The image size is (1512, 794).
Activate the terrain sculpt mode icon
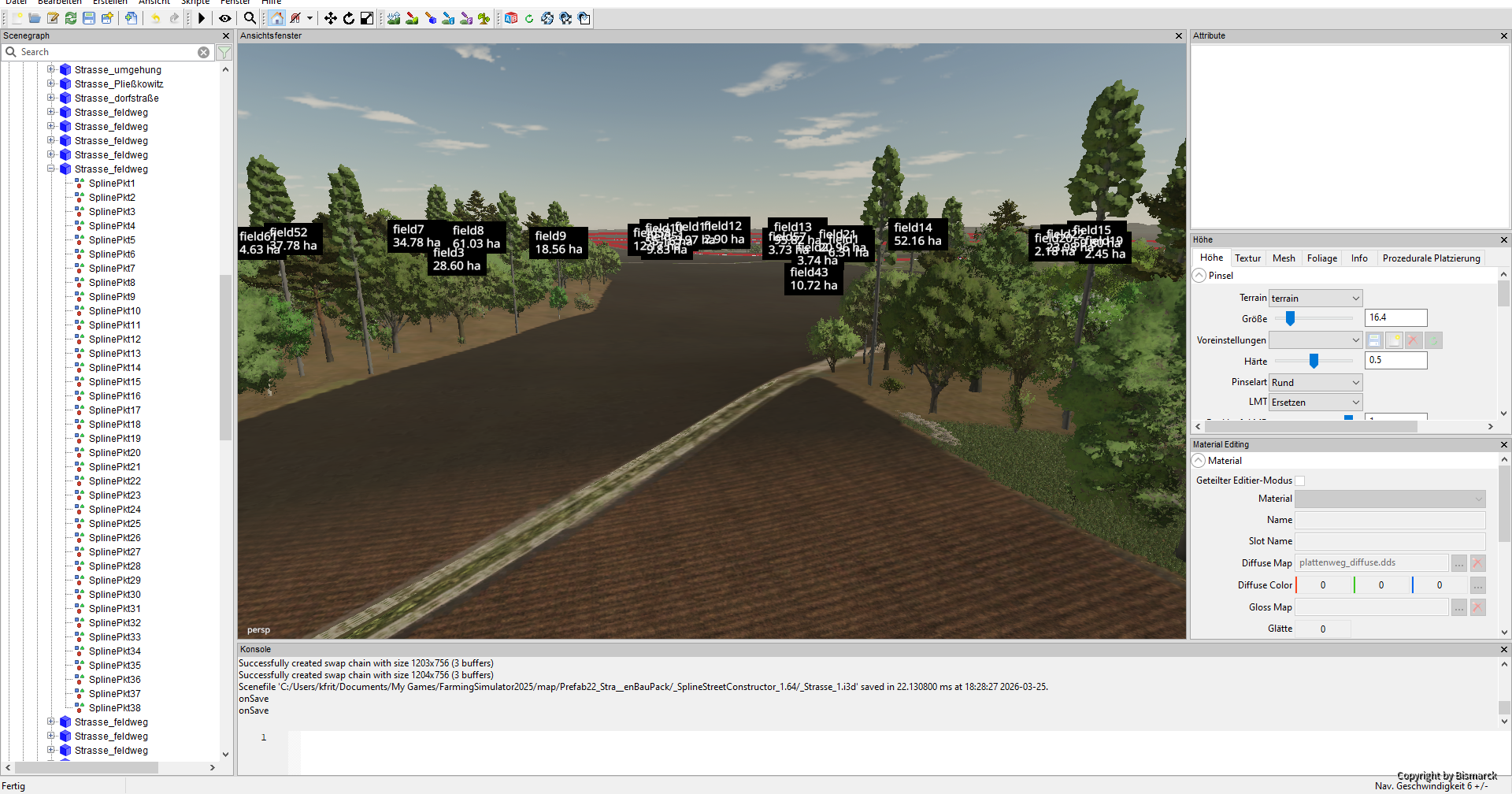[x=394, y=18]
